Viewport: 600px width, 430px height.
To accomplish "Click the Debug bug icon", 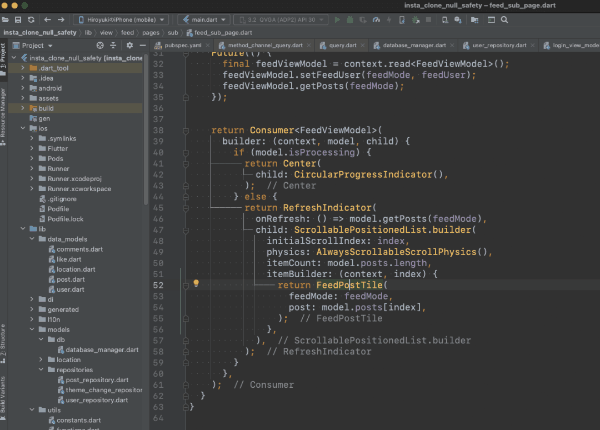I will 350,20.
